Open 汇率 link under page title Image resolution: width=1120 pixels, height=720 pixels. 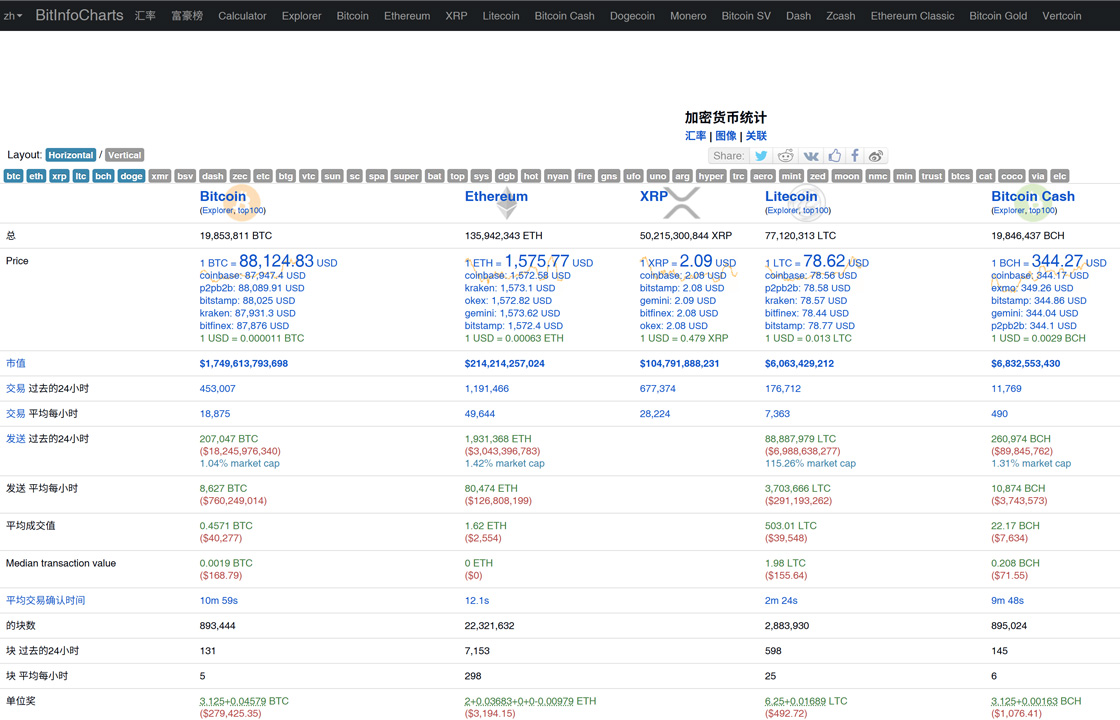(x=695, y=136)
